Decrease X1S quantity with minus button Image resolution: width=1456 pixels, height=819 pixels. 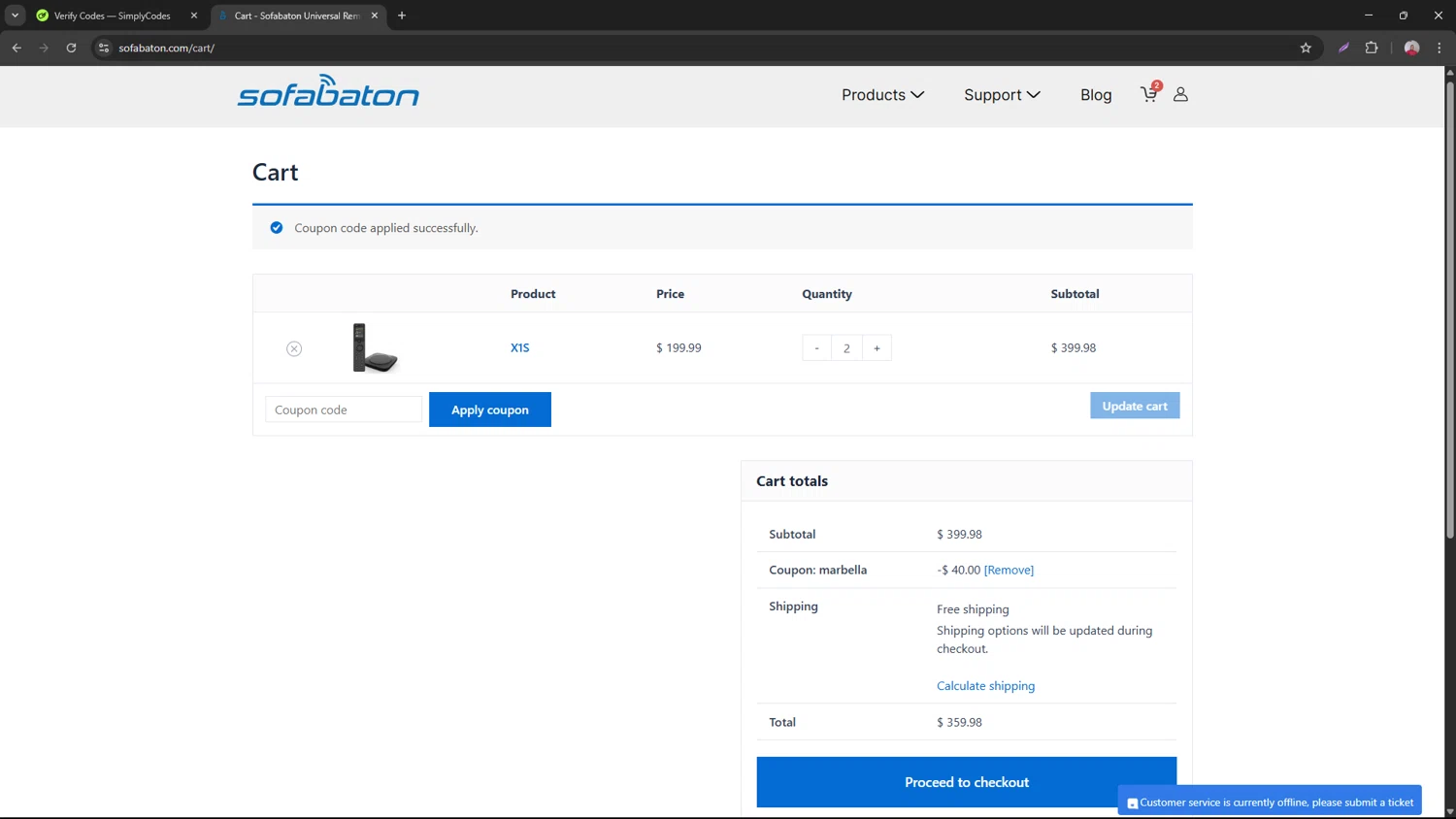(x=816, y=348)
